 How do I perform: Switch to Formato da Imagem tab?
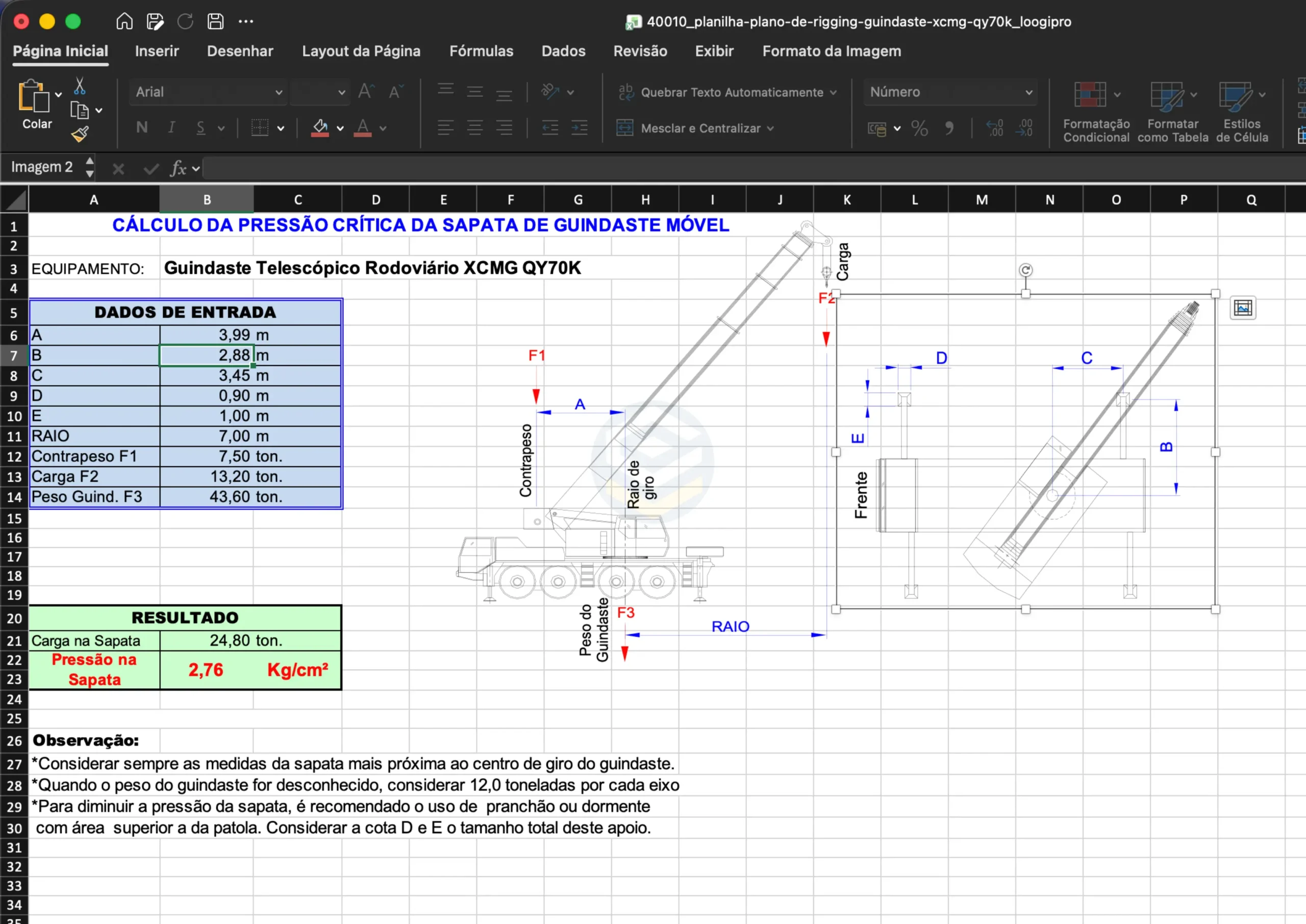pos(832,51)
